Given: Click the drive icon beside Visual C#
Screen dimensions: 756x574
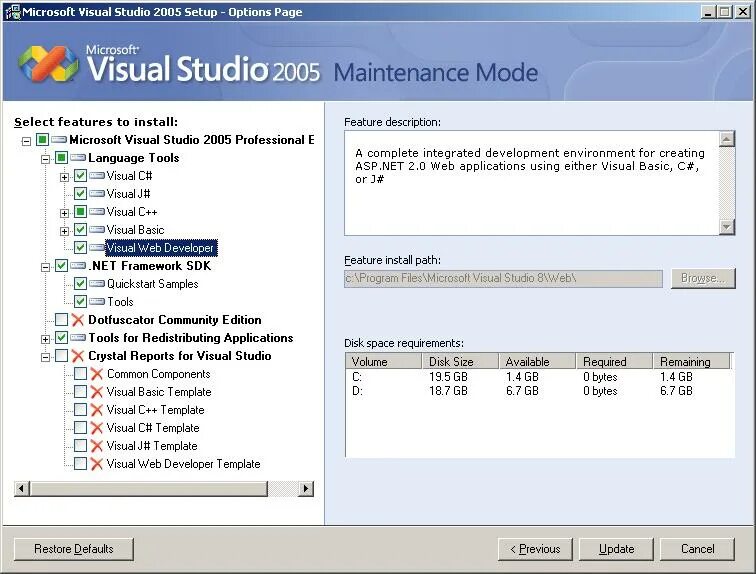Looking at the screenshot, I should point(97,176).
